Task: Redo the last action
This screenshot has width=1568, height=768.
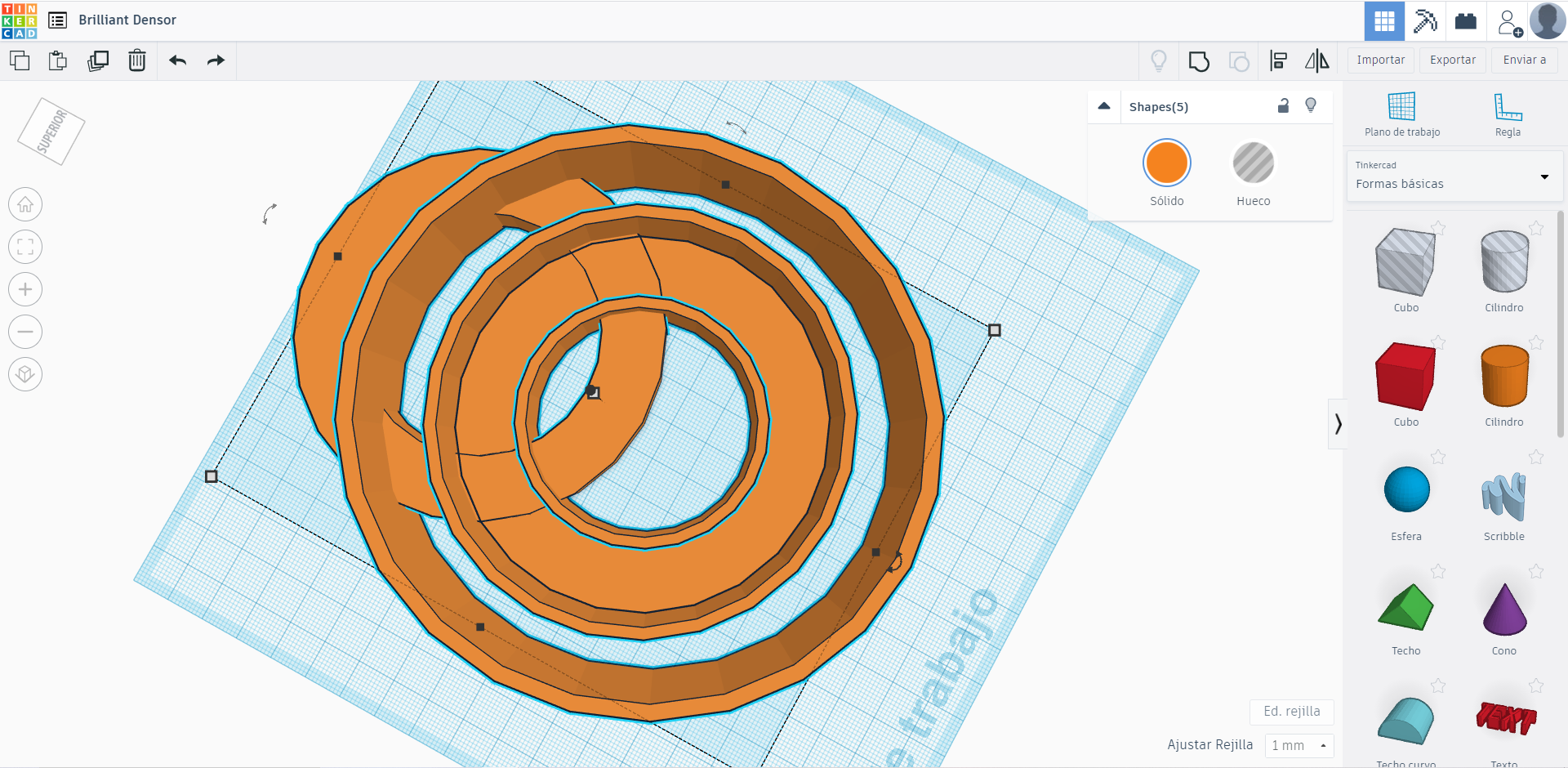Action: (216, 60)
